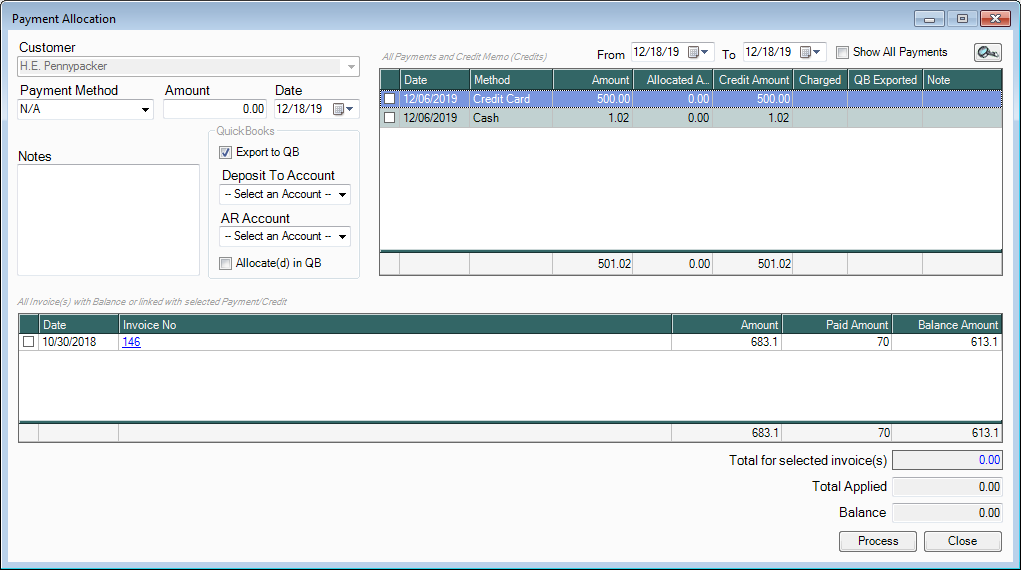
Task: Click inside the Notes text area
Action: pyautogui.click(x=109, y=220)
